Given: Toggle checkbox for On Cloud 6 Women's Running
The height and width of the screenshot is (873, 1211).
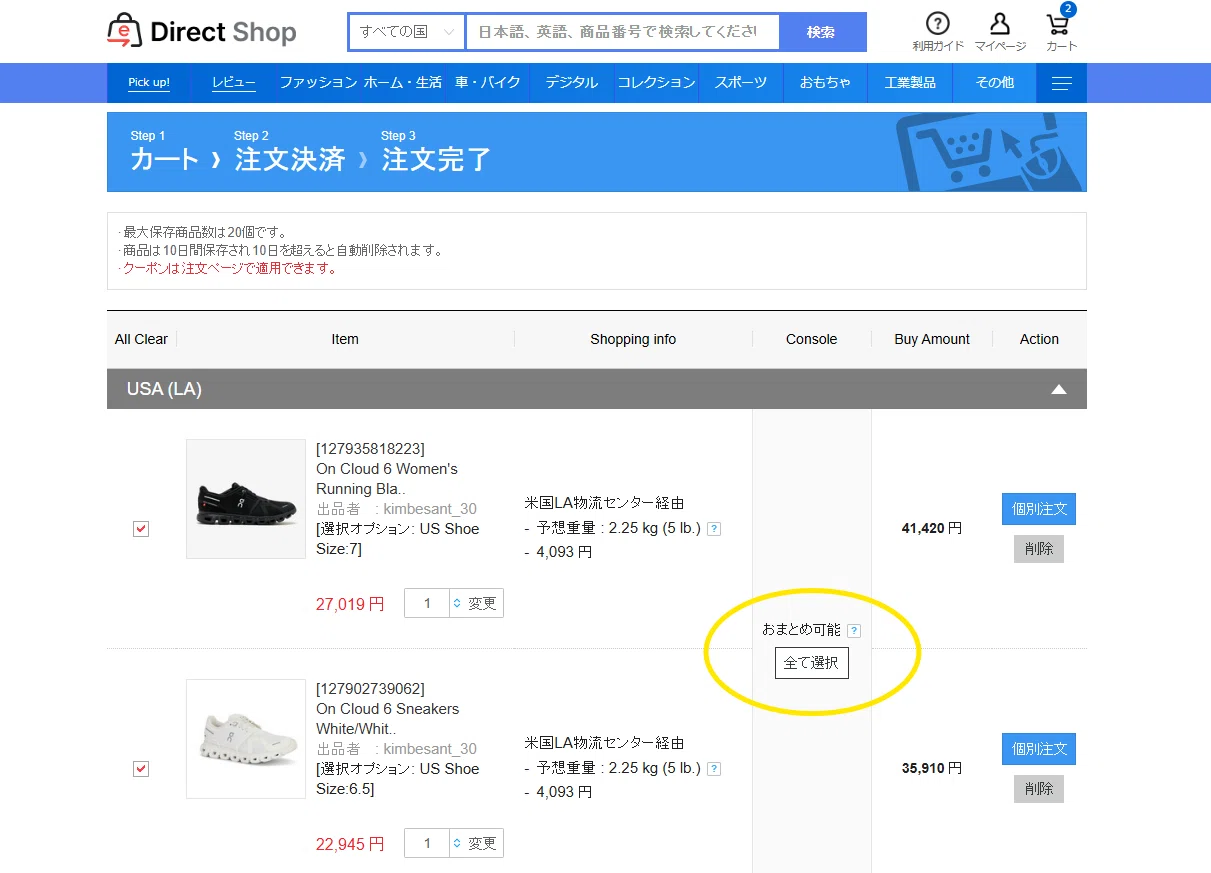Looking at the screenshot, I should click(x=141, y=529).
